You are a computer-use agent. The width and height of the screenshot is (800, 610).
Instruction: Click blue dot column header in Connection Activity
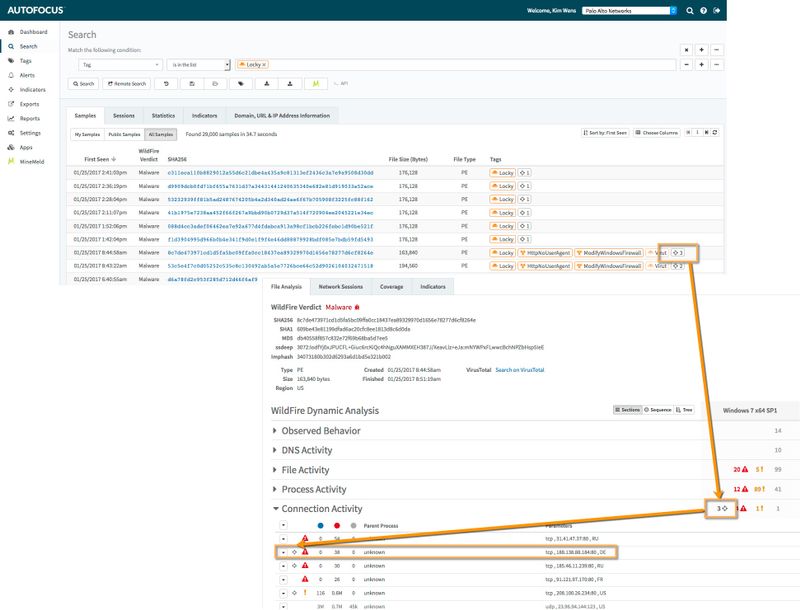(x=319, y=524)
